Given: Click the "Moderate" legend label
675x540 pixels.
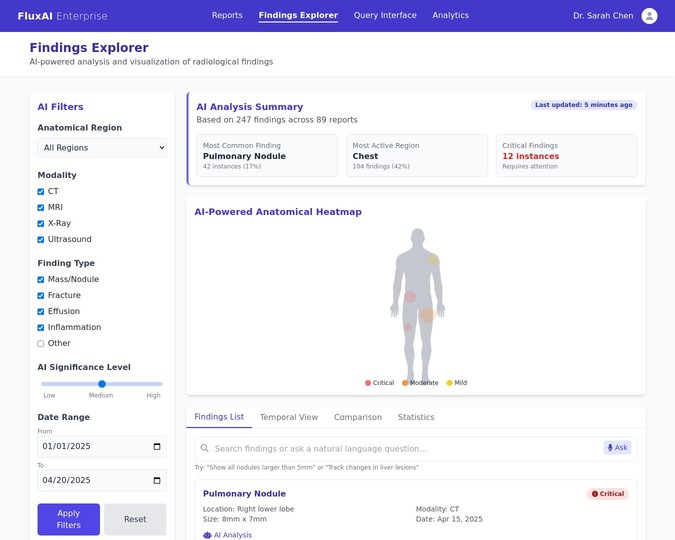Looking at the screenshot, I should [x=424, y=383].
